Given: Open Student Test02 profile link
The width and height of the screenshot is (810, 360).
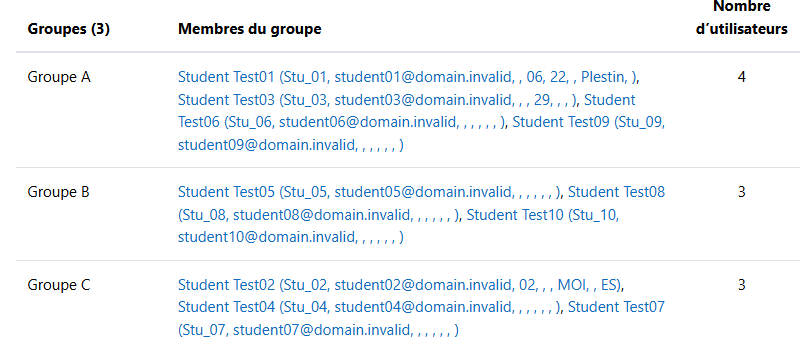Looking at the screenshot, I should click(x=400, y=285).
